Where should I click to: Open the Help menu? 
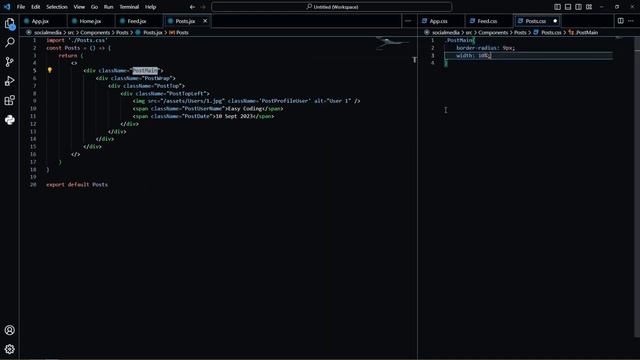pos(151,7)
